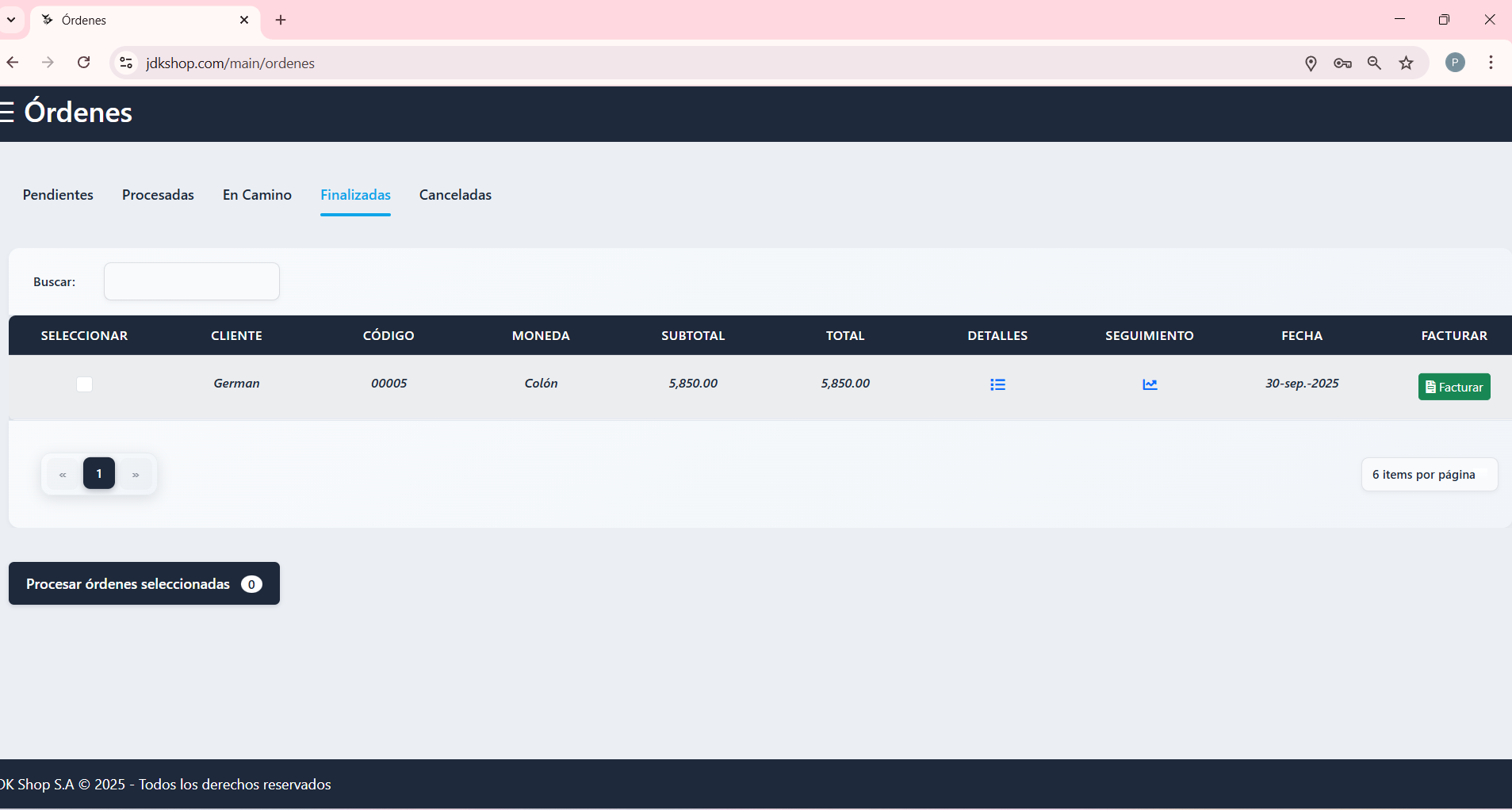Viewport: 1512px width, 810px height.
Task: Switch to the Canceladas tab
Action: tap(455, 195)
